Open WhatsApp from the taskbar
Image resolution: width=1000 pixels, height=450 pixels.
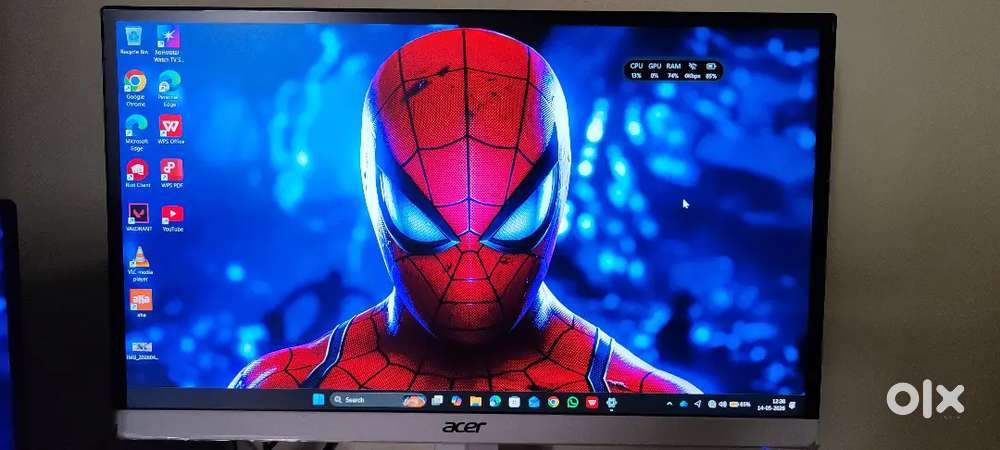573,402
